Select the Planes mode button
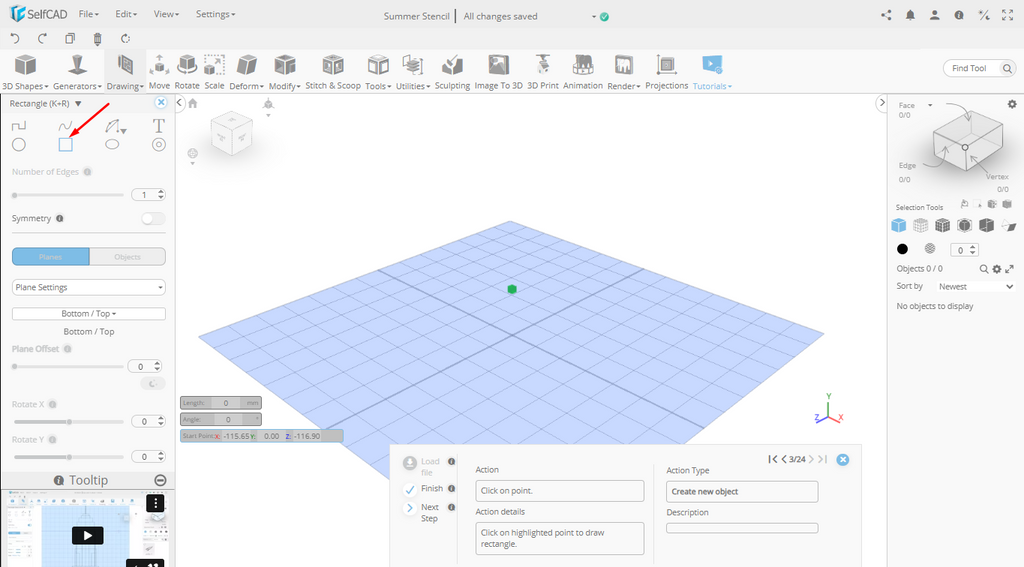 (51, 257)
